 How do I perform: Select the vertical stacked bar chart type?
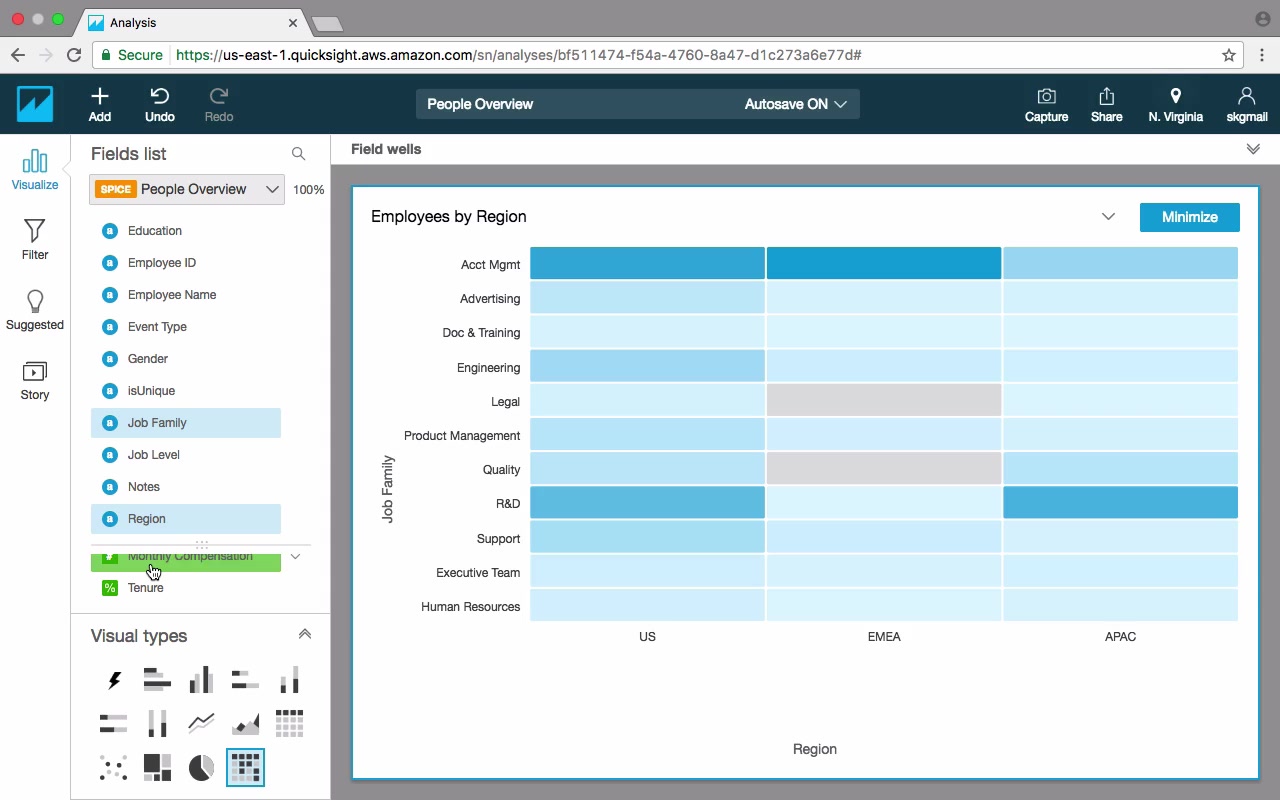[289, 681]
